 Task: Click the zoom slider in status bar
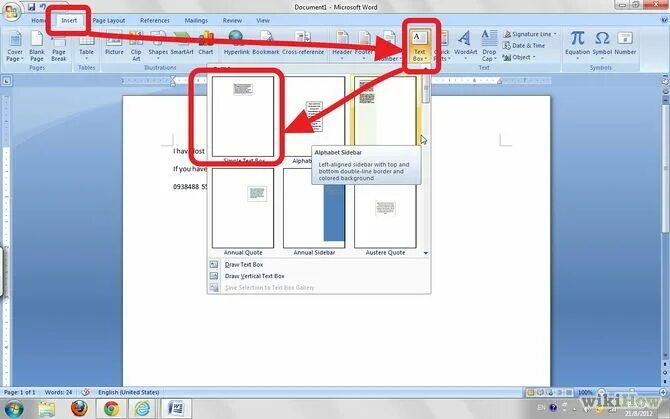click(630, 392)
